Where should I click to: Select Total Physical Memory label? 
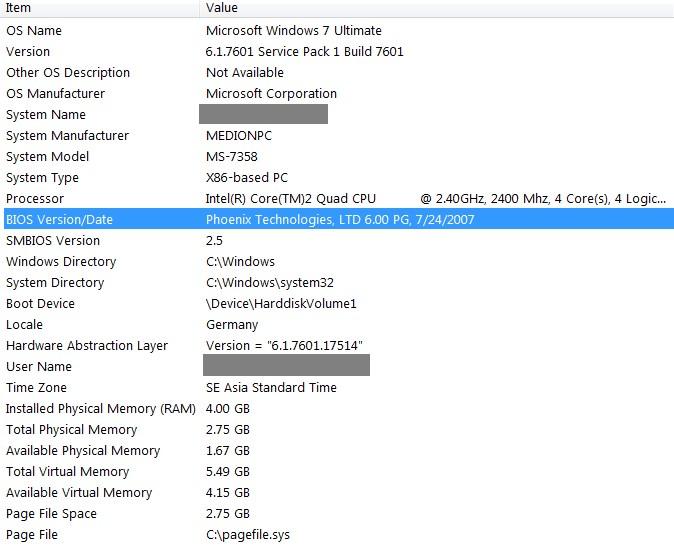pos(71,430)
